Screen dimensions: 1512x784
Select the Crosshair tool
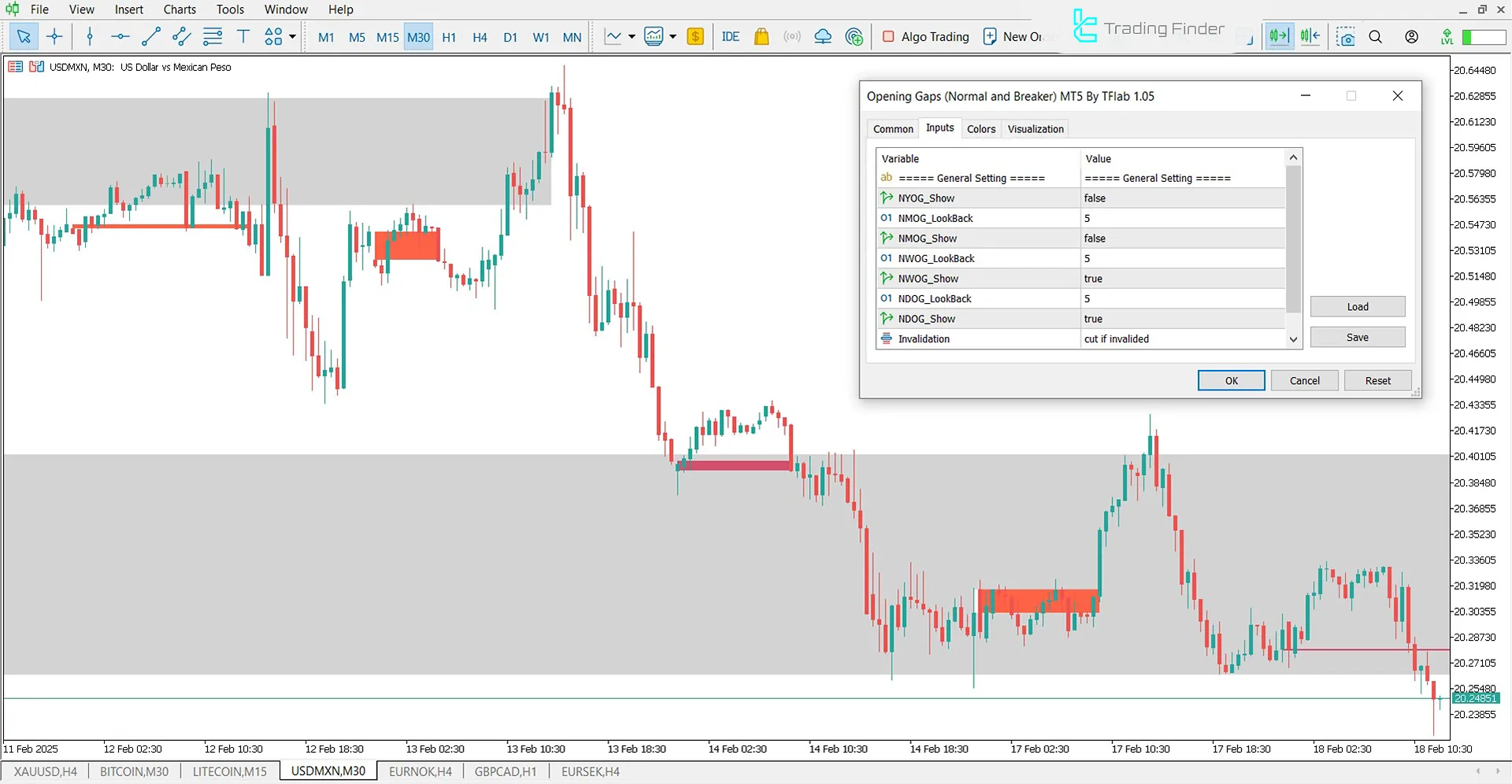tap(54, 36)
